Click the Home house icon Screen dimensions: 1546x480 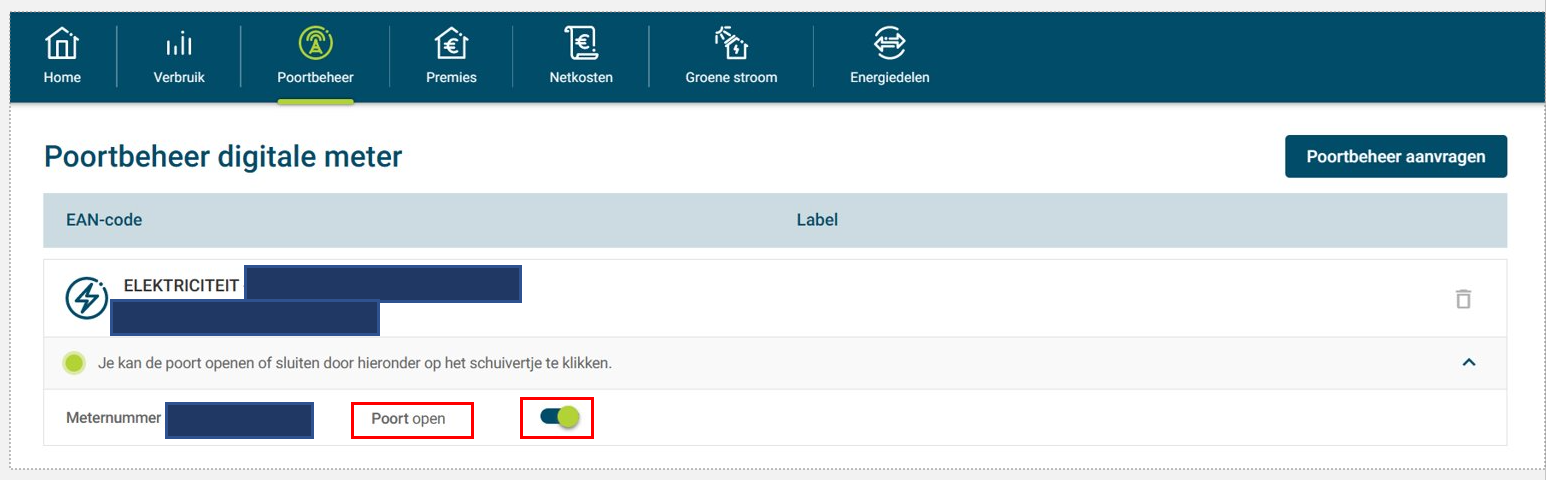point(62,44)
